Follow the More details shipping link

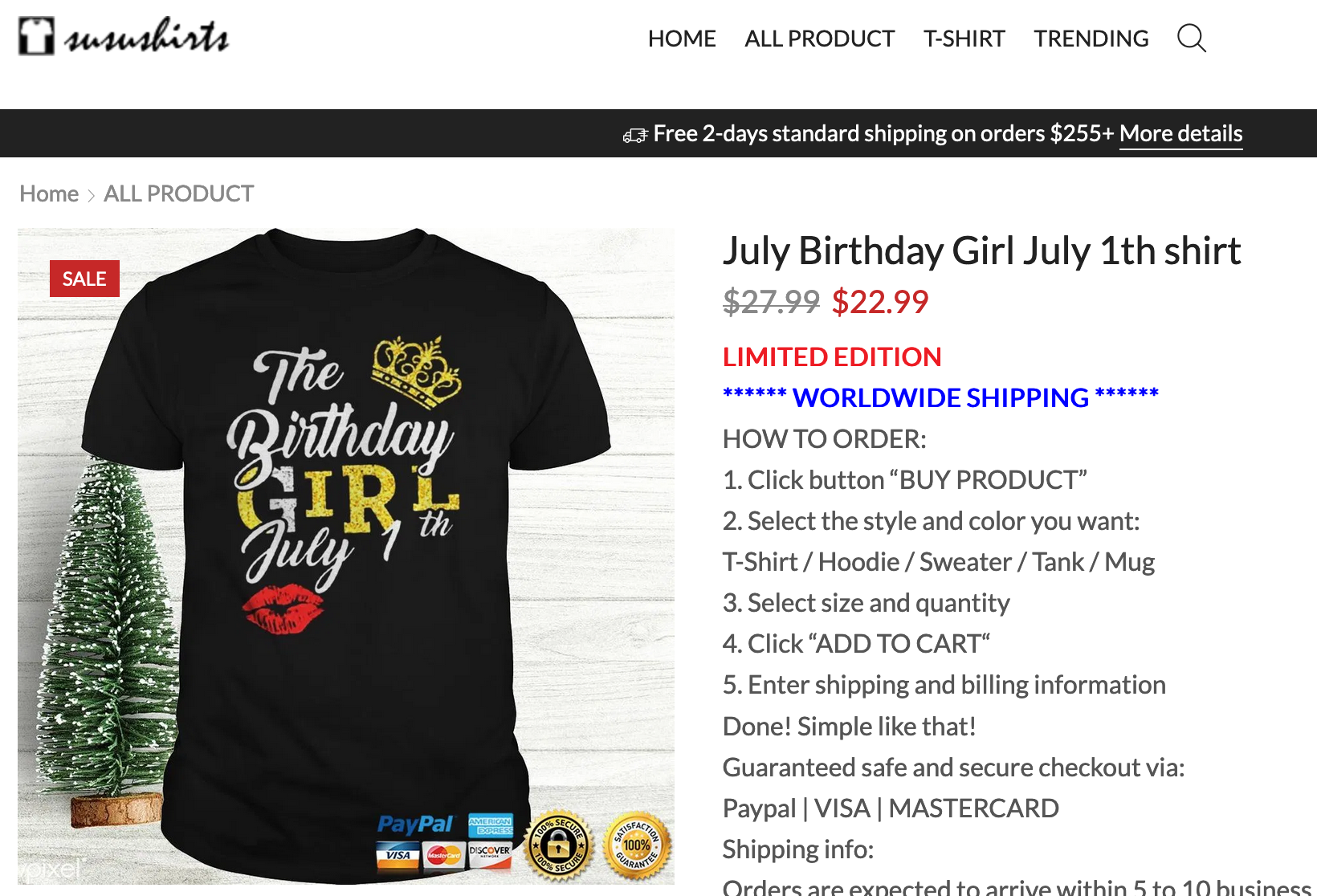click(1180, 133)
